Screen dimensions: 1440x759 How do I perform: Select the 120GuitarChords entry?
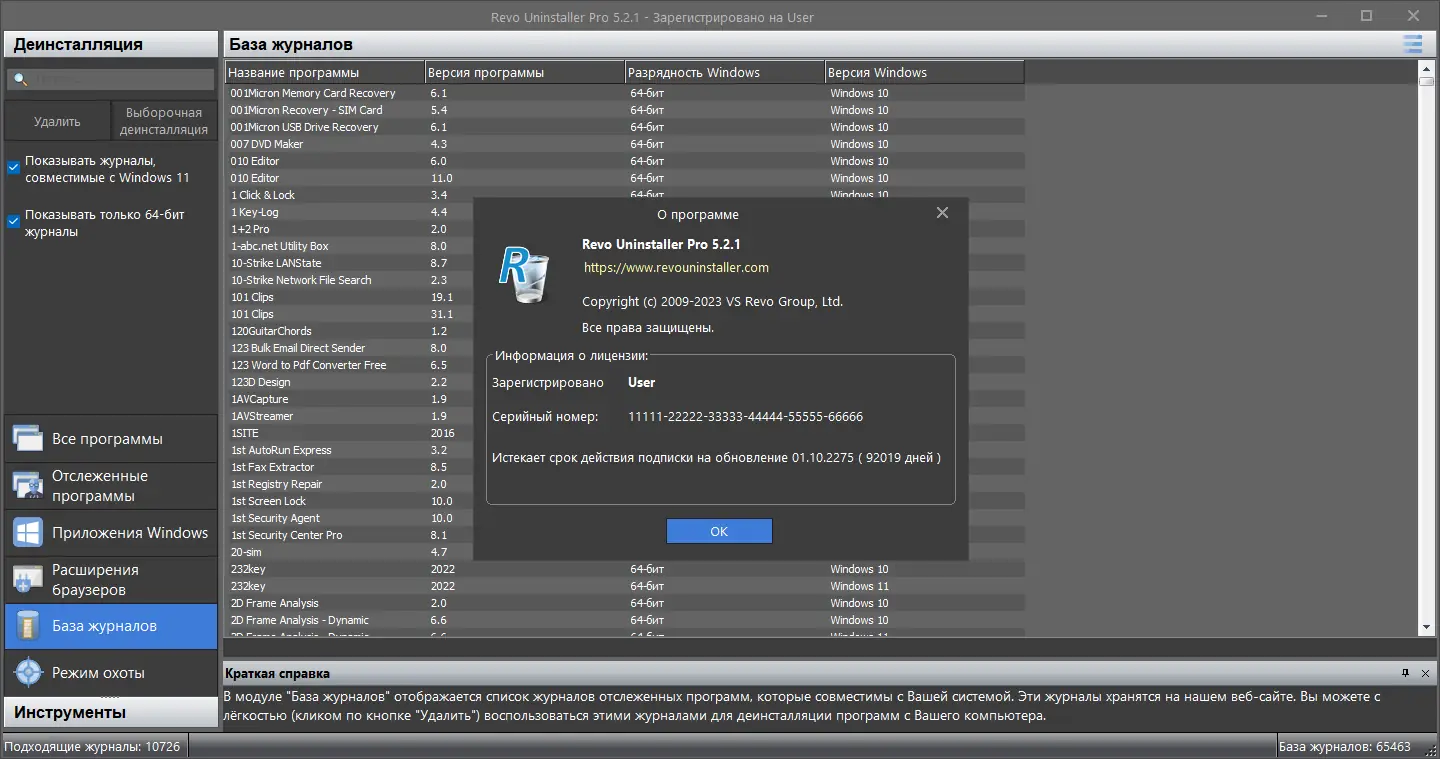point(271,331)
